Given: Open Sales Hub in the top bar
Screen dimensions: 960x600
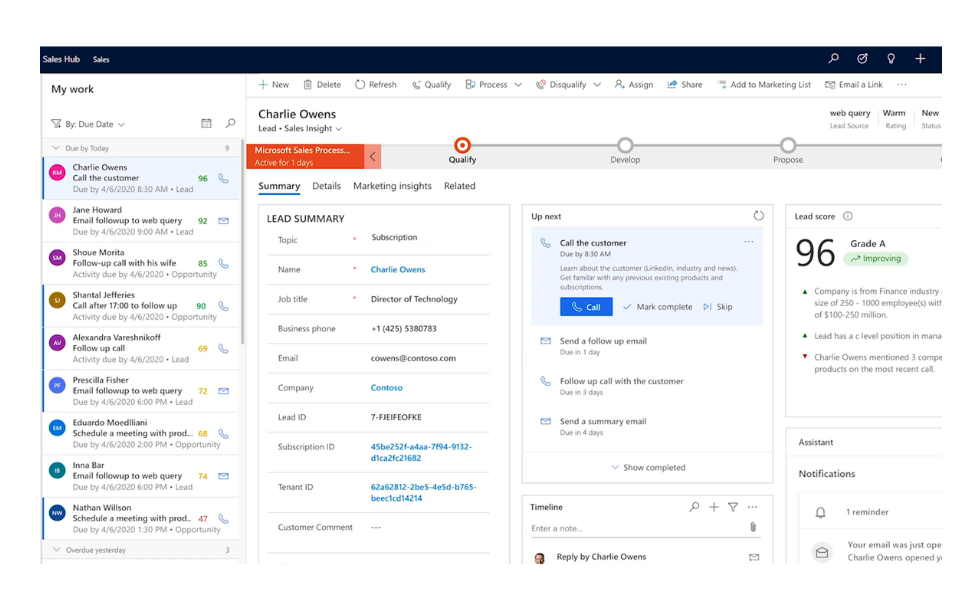Looking at the screenshot, I should click(61, 59).
